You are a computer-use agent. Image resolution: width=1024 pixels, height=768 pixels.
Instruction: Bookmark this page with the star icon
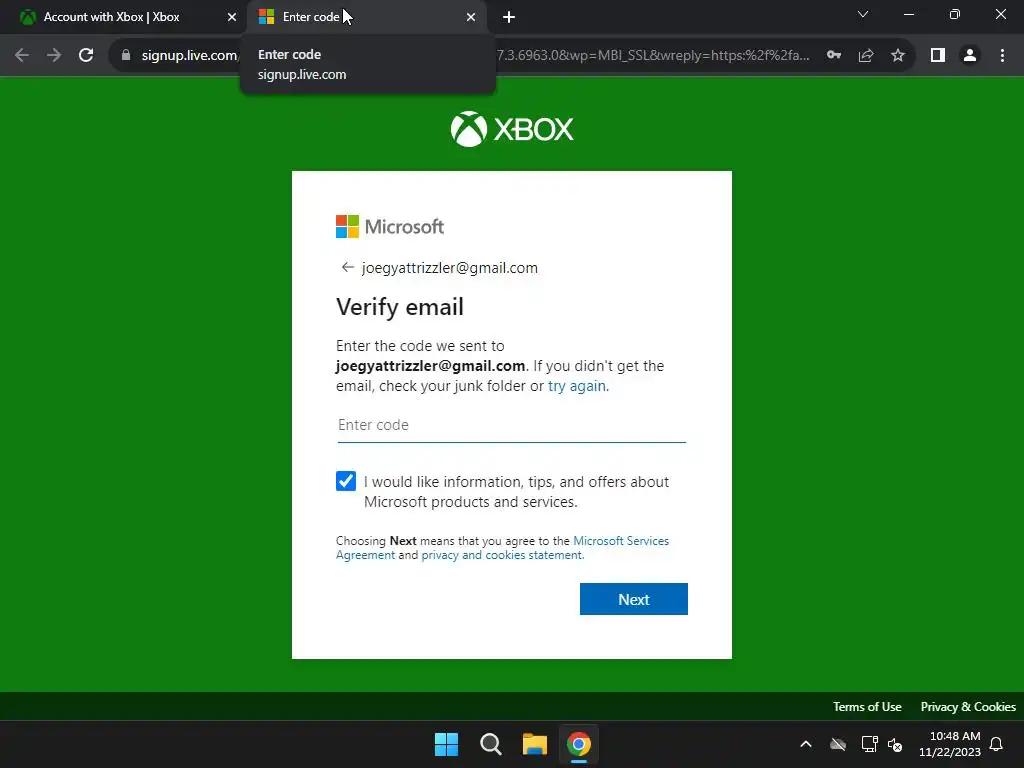(898, 56)
